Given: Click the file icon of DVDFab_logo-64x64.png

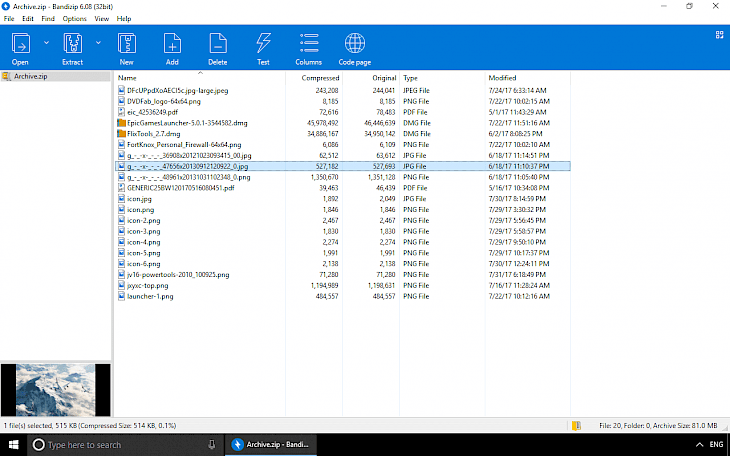Looking at the screenshot, I should (122, 101).
